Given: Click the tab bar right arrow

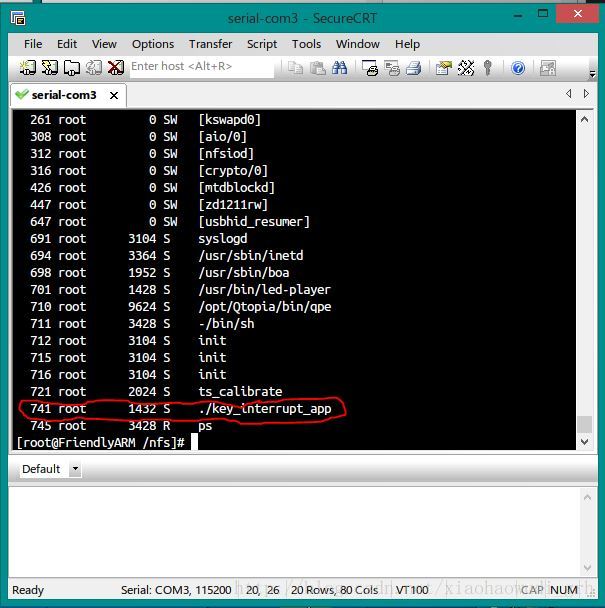Looking at the screenshot, I should pos(586,93).
